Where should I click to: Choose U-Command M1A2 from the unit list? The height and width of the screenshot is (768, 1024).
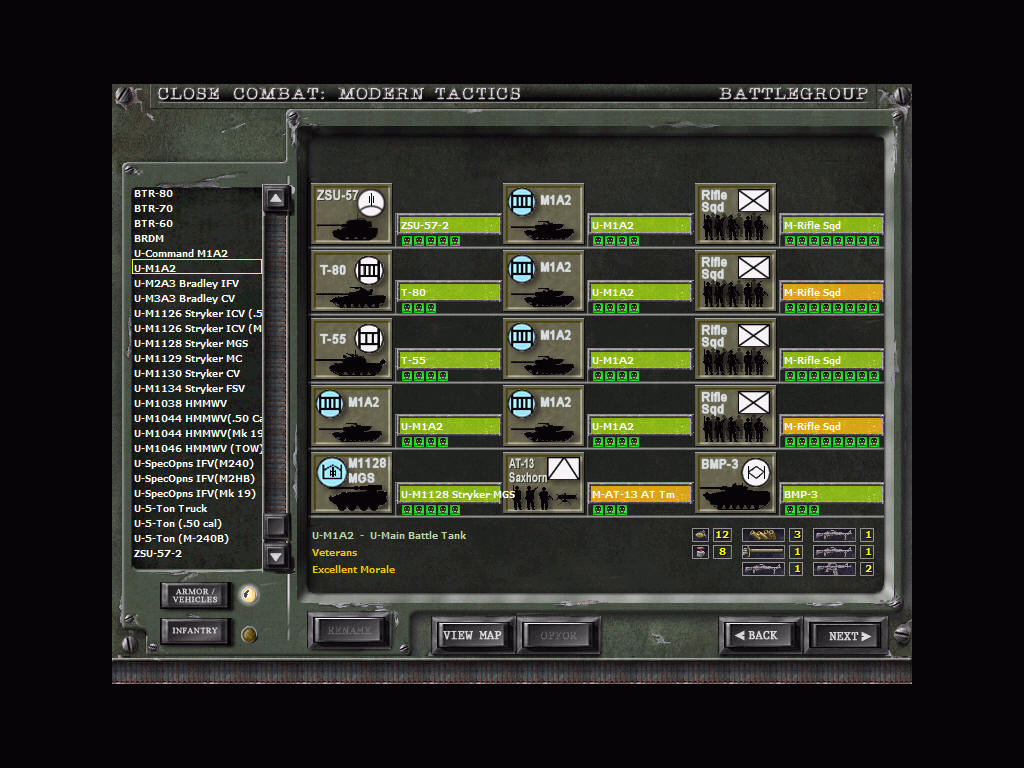click(181, 253)
